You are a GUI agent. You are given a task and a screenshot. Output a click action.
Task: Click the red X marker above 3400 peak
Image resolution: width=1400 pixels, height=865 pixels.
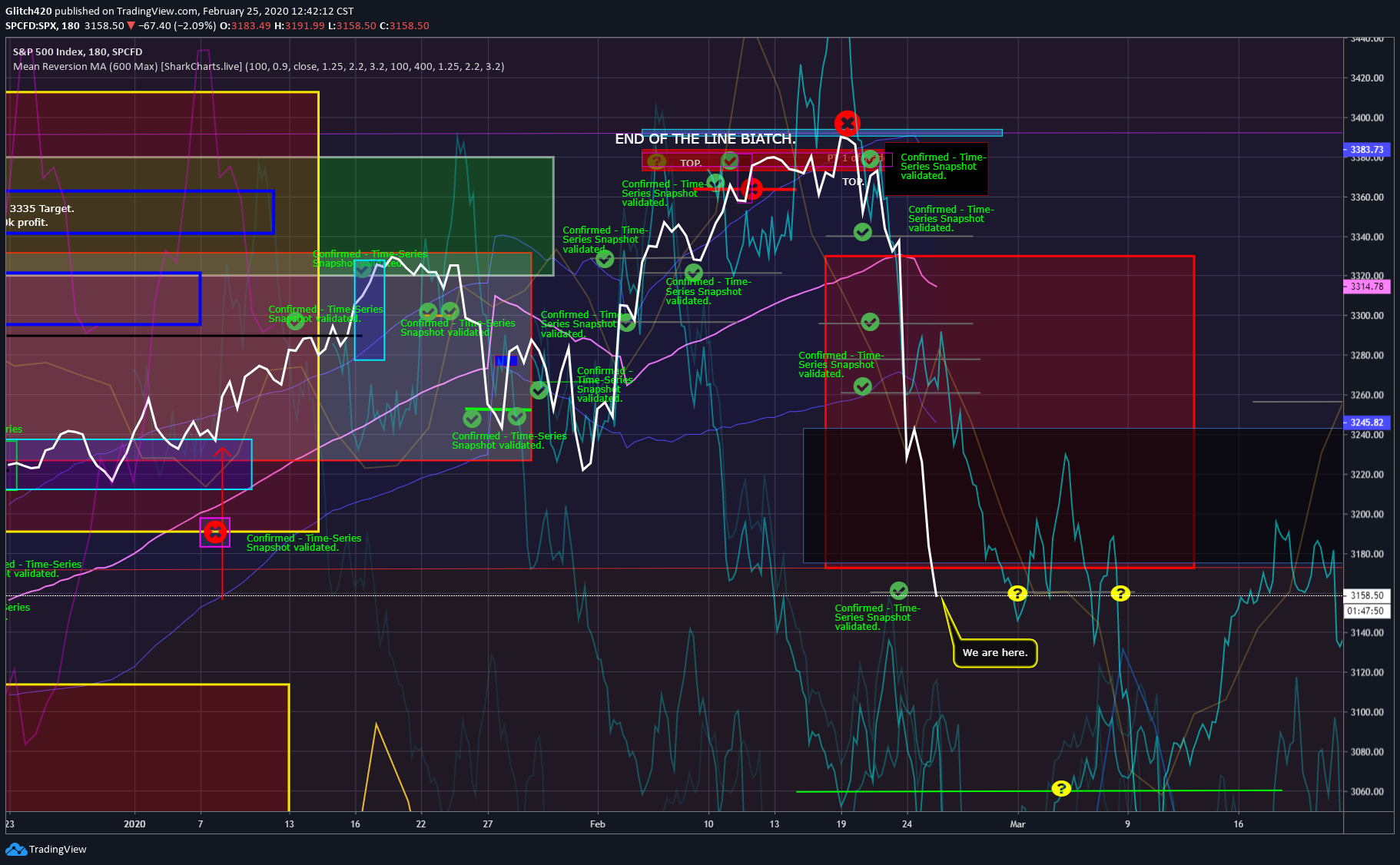[x=847, y=123]
